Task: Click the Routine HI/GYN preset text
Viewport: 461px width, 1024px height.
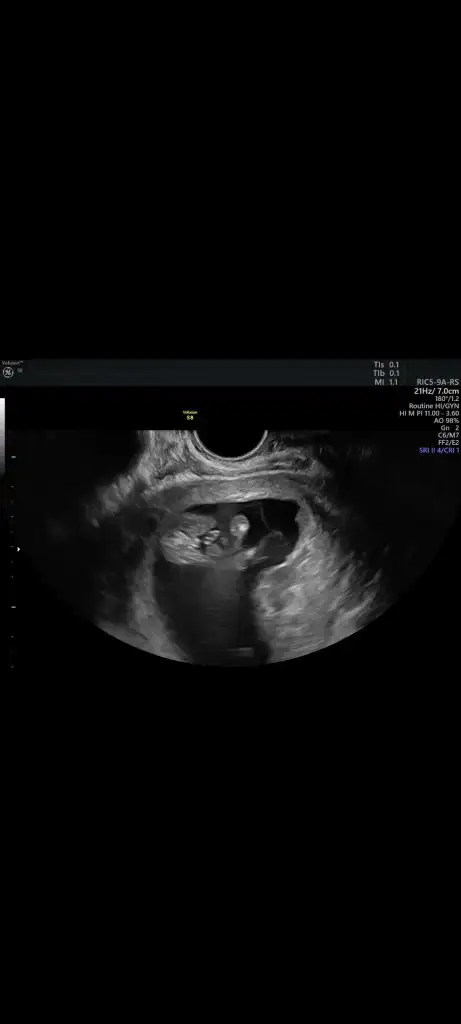Action: pos(434,406)
